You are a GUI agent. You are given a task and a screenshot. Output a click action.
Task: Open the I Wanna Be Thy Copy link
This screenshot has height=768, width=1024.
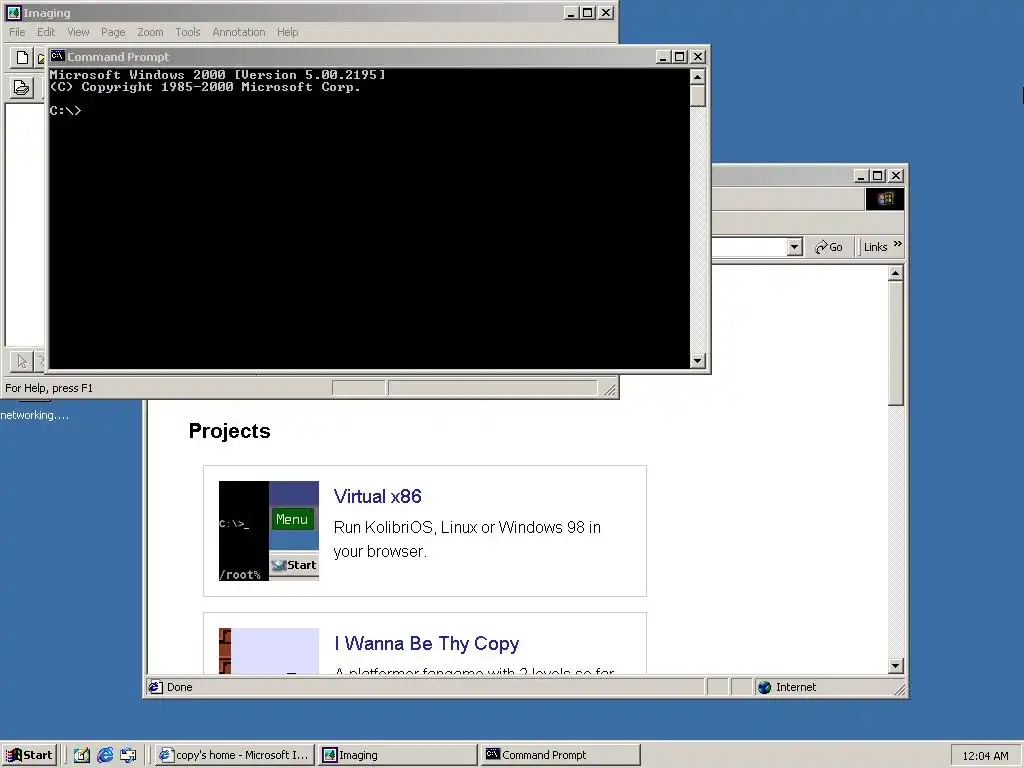coord(426,644)
